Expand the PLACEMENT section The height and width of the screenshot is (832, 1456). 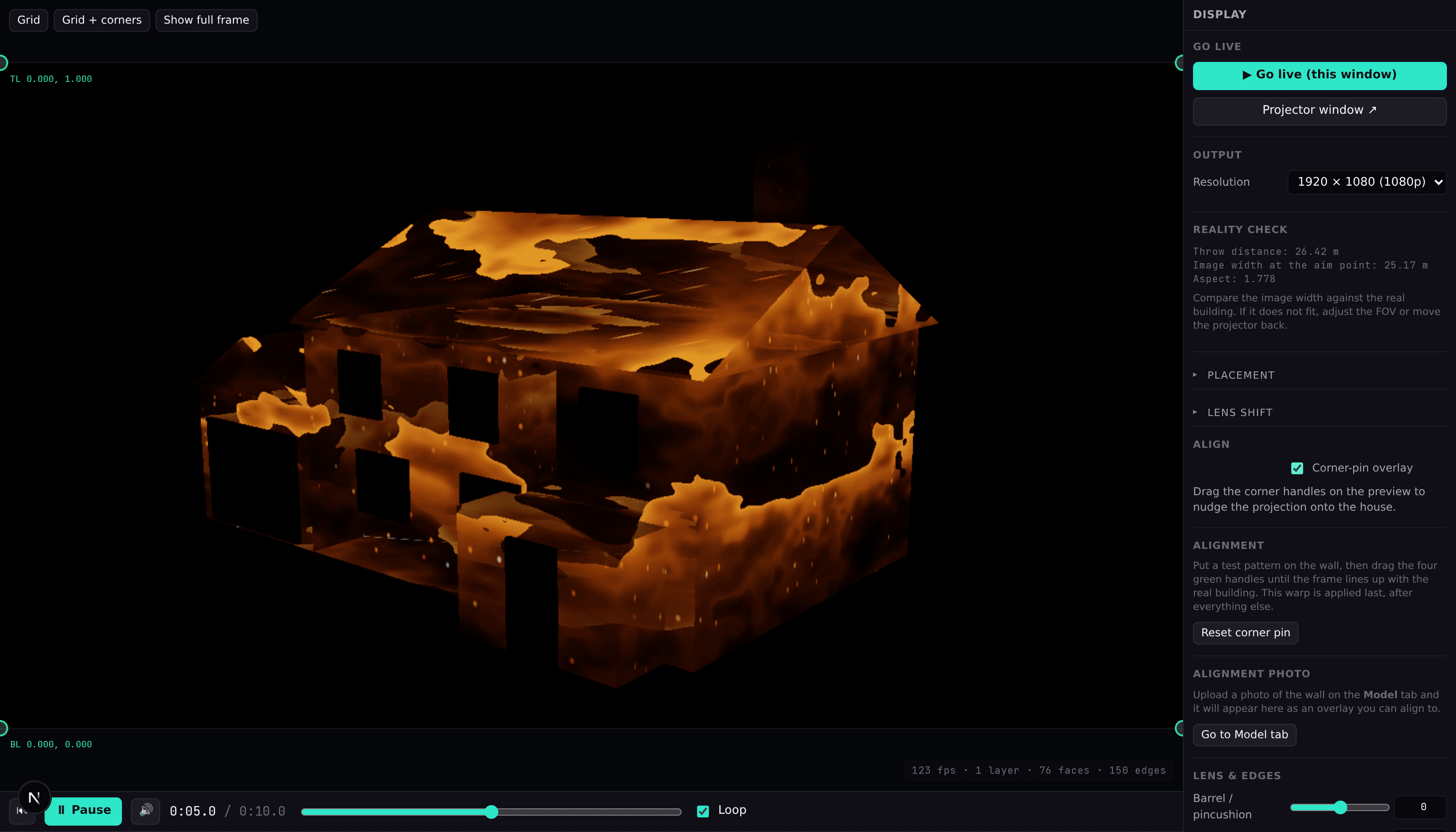(x=1319, y=375)
